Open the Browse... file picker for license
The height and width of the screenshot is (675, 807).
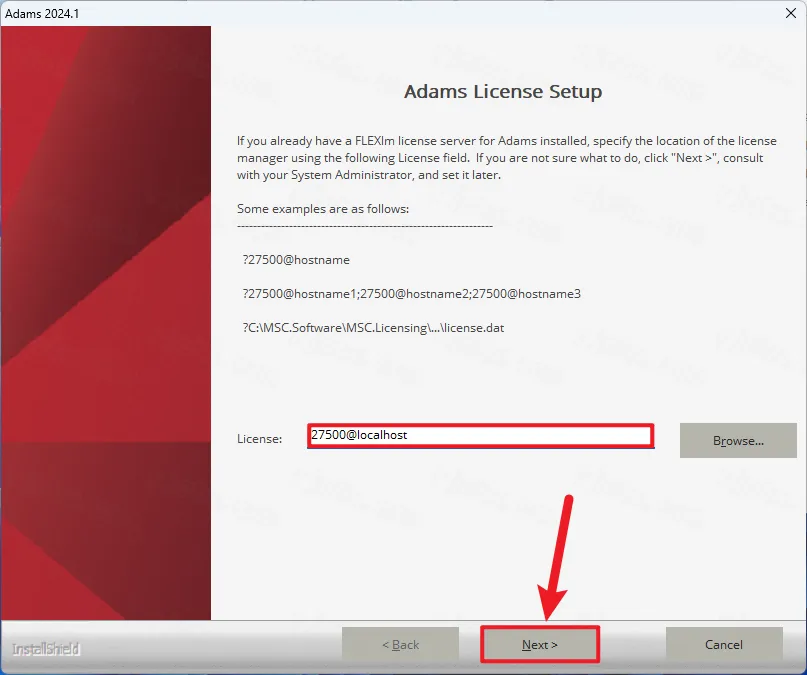(x=738, y=440)
